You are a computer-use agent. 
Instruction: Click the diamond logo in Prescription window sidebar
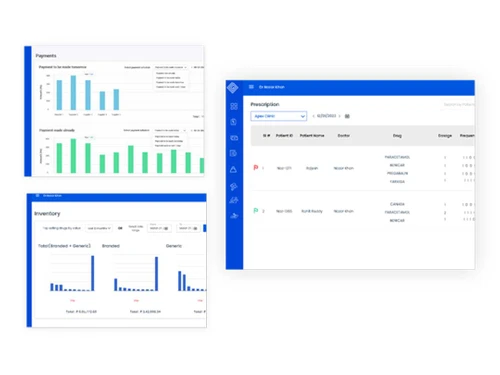[x=233, y=88]
